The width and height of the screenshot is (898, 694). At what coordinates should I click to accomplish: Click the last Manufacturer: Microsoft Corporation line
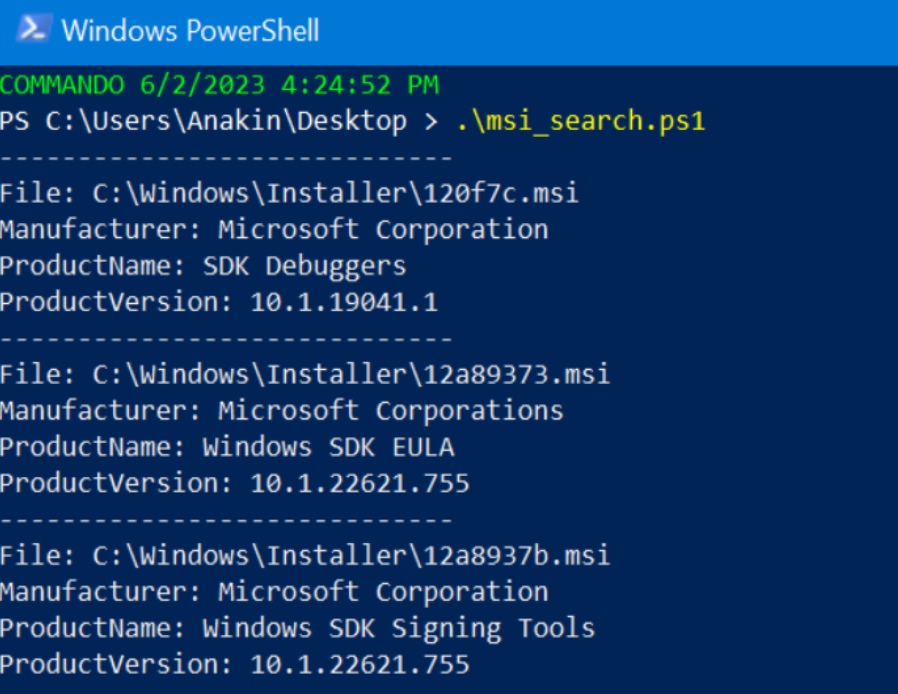point(274,593)
